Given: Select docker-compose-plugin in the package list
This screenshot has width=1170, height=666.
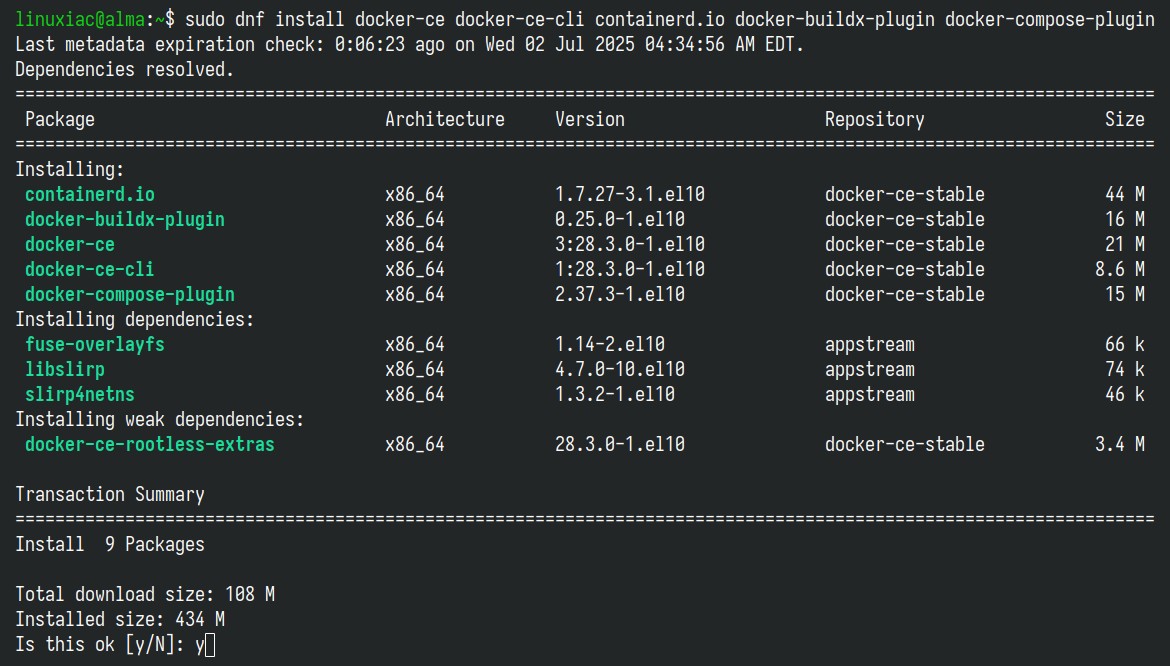Looking at the screenshot, I should click(x=130, y=295).
